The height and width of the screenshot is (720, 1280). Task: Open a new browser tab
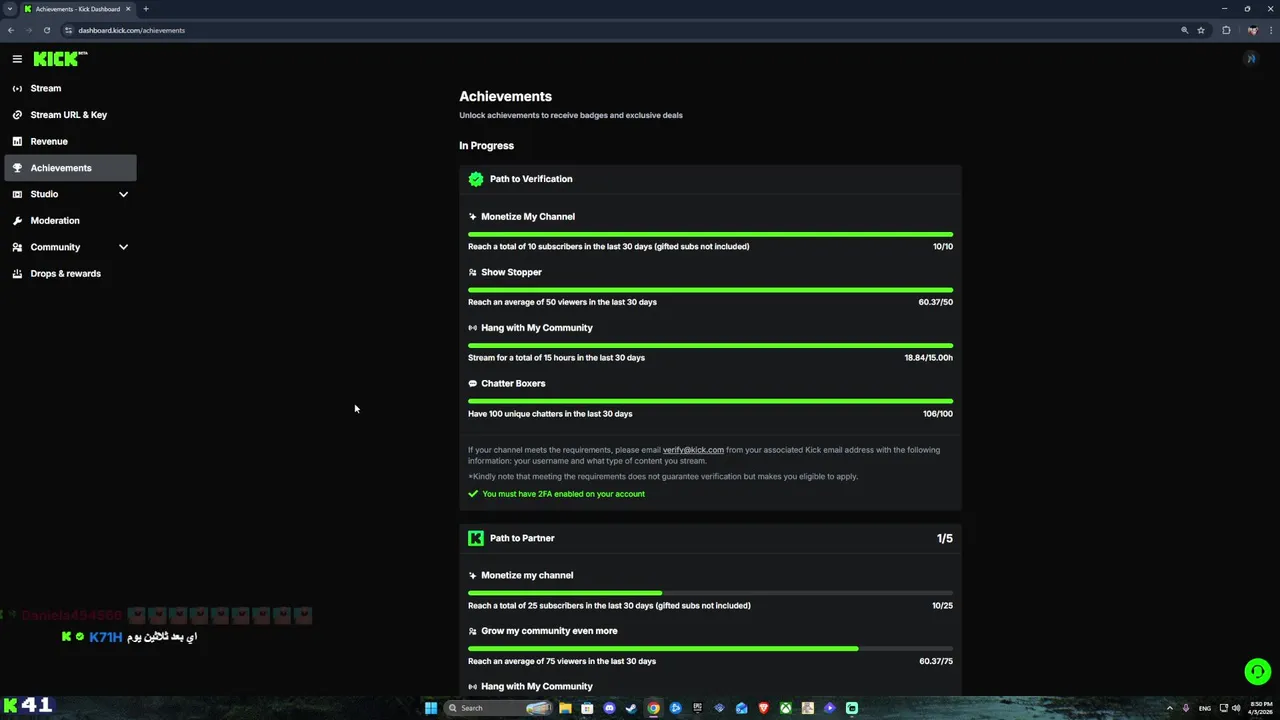(x=146, y=9)
